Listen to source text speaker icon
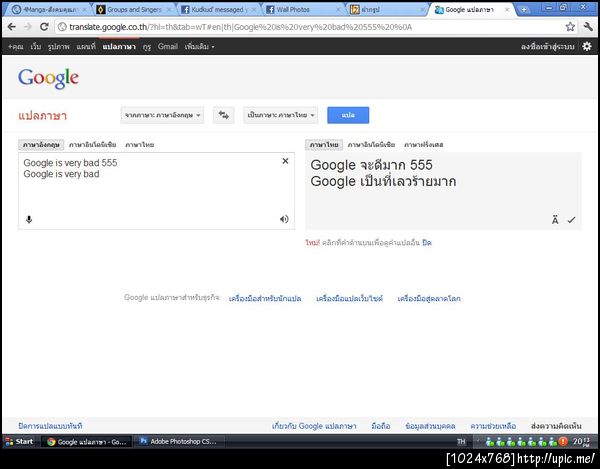The height and width of the screenshot is (469, 600). coord(284,219)
